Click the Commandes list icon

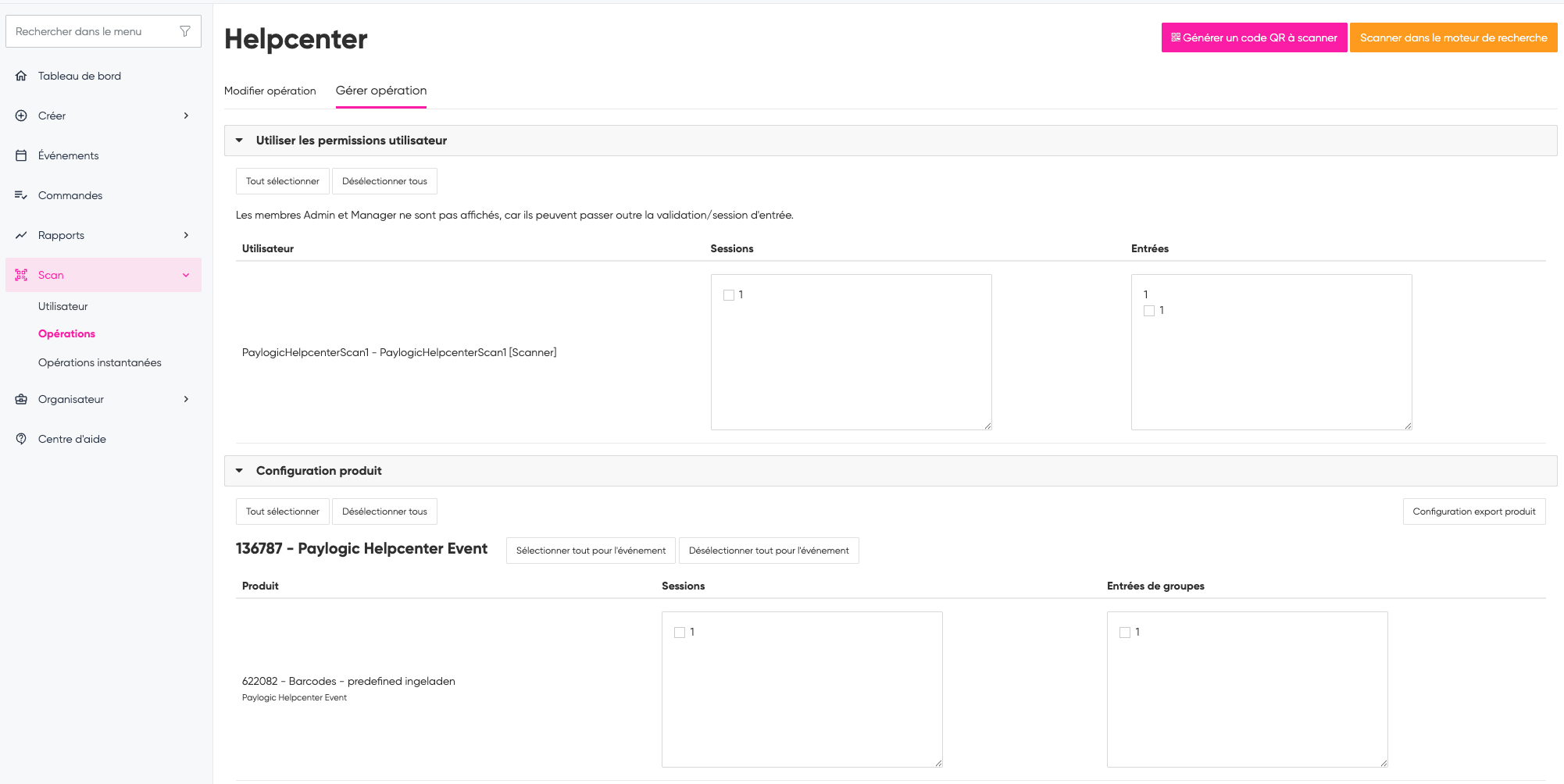[21, 195]
